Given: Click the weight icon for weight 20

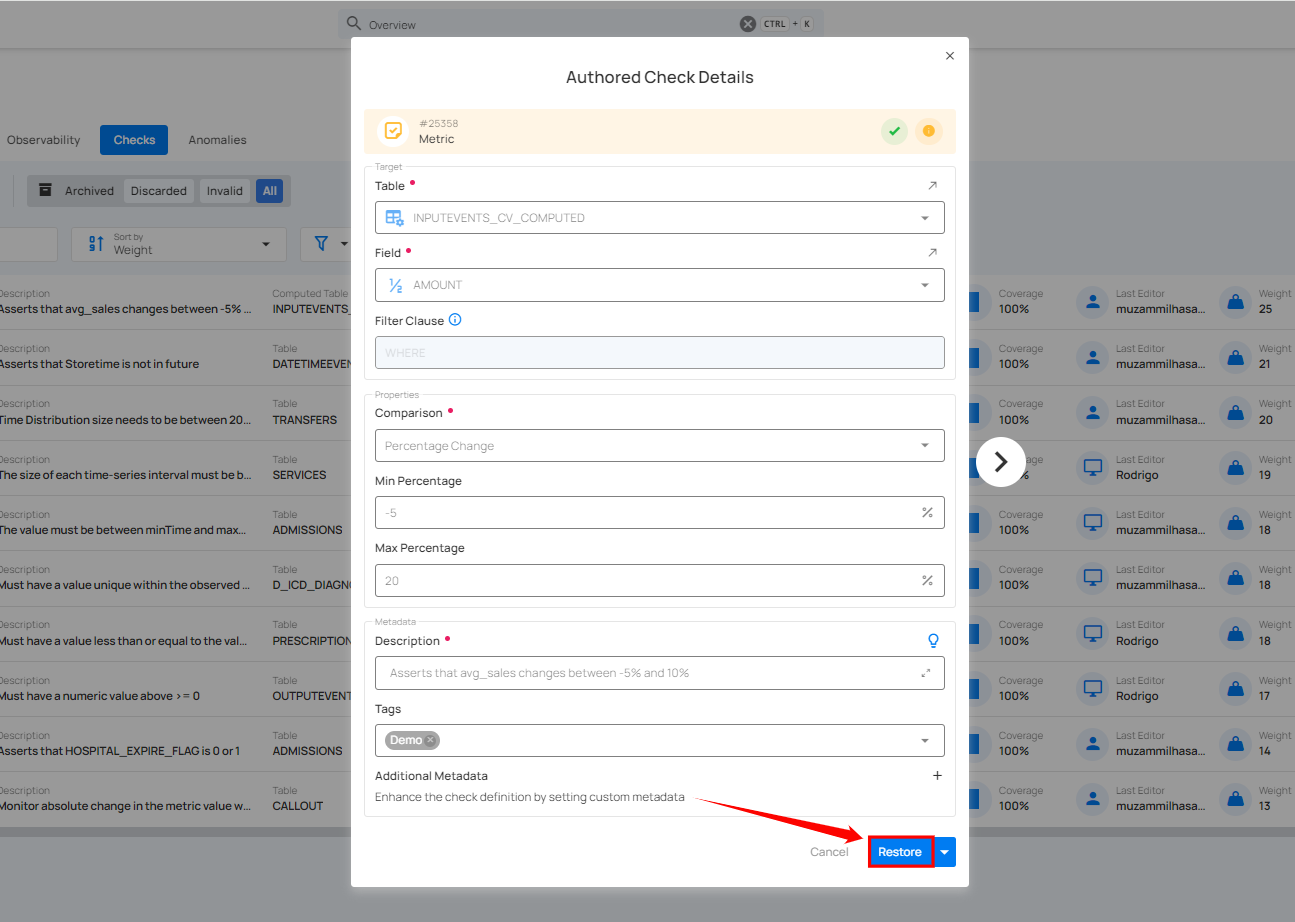Looking at the screenshot, I should [1235, 412].
